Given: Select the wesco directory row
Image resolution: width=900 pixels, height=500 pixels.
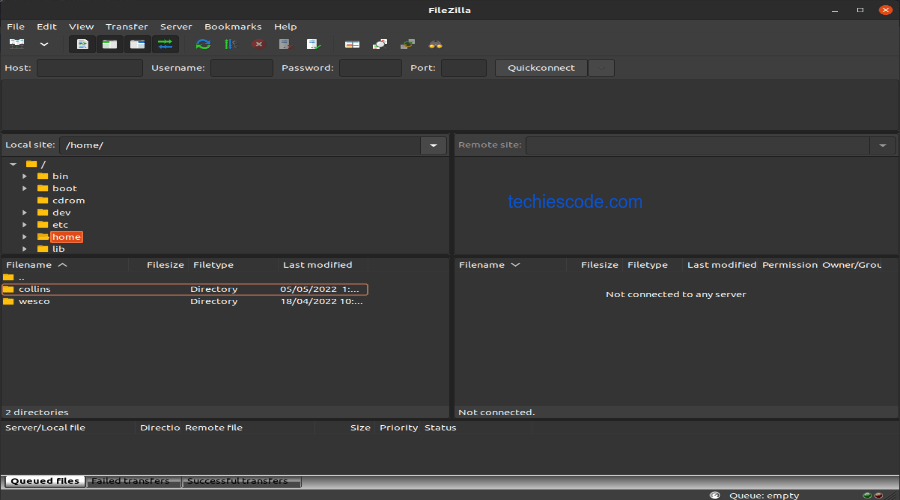Looking at the screenshot, I should pos(185,301).
